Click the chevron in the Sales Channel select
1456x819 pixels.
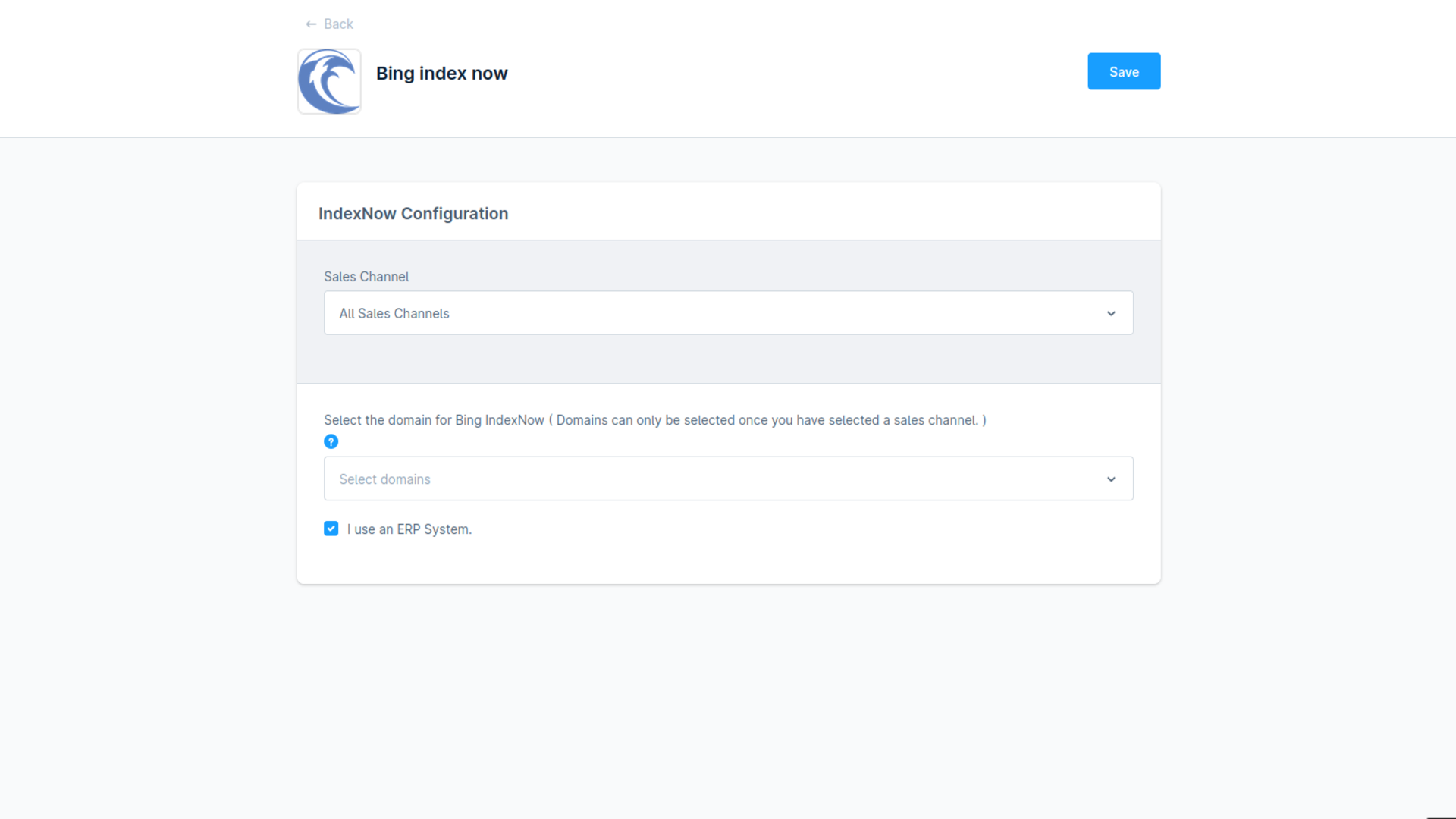(x=1111, y=313)
